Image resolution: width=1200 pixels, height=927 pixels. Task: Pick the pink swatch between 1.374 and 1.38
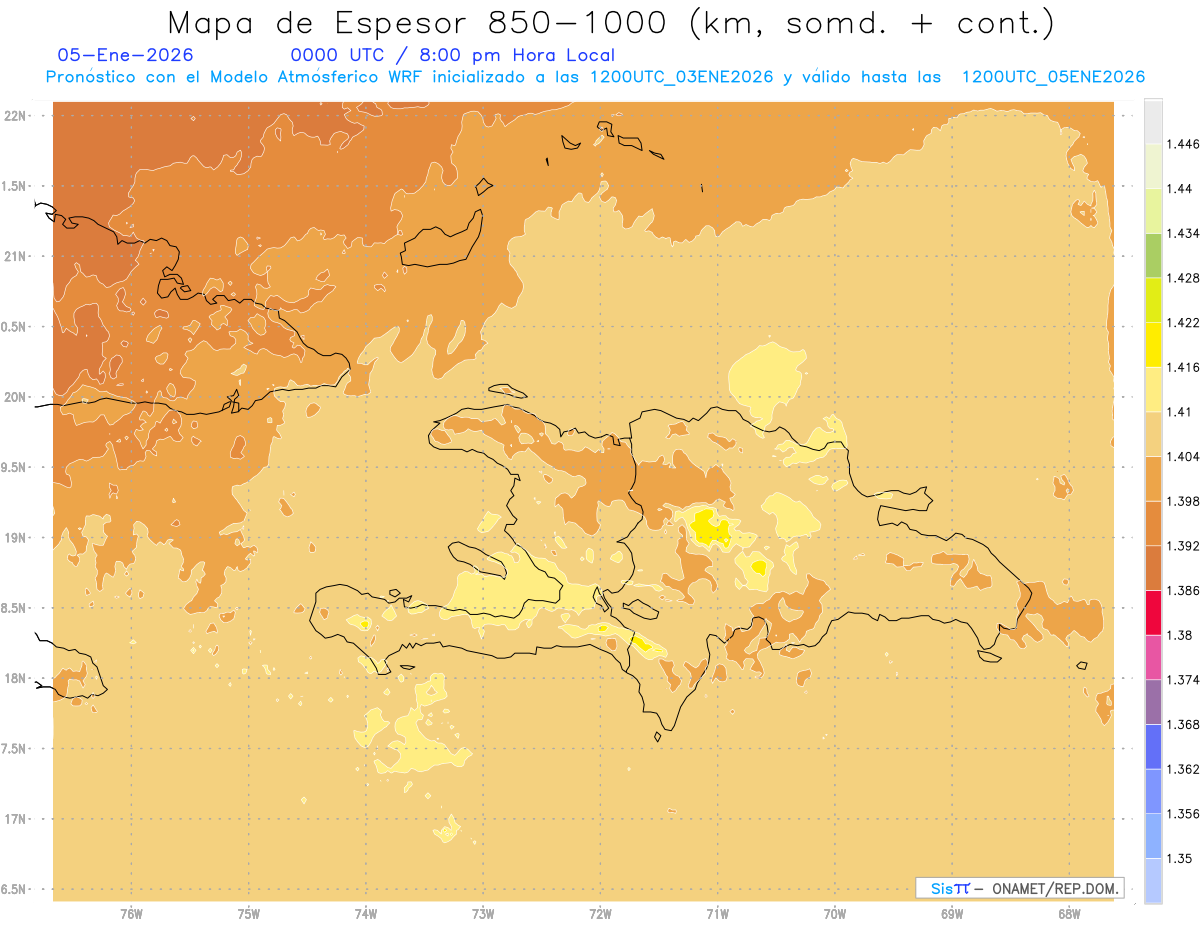[x=1153, y=657]
